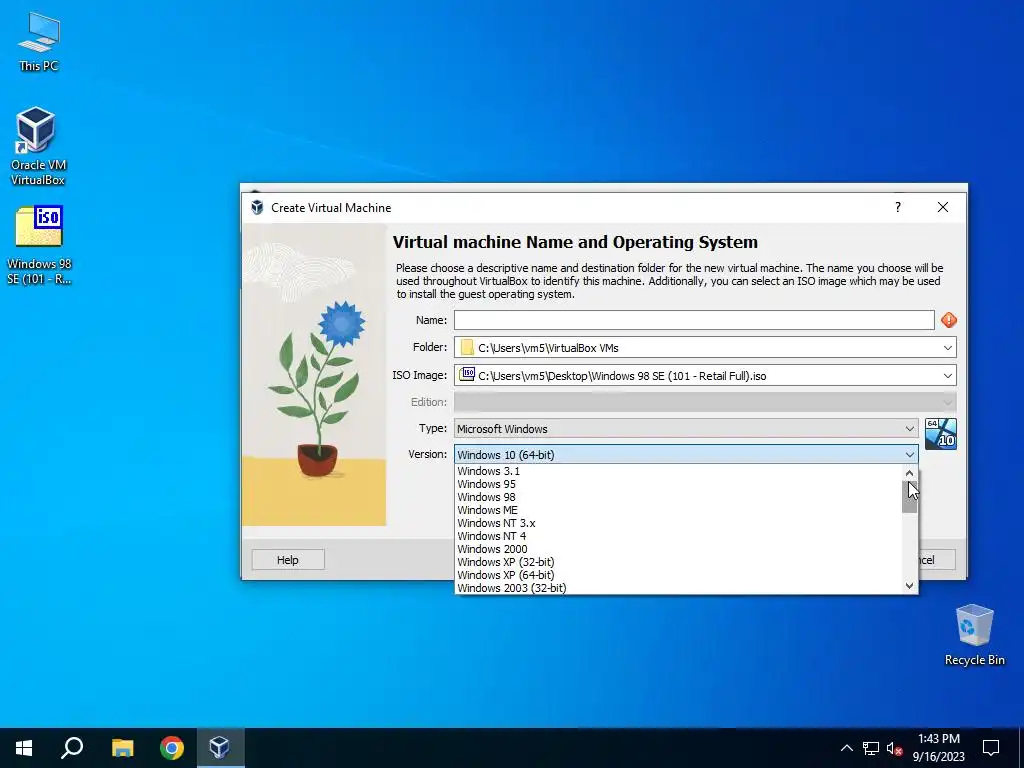The image size is (1024, 768).
Task: Open File Explorer from taskbar
Action: (x=122, y=748)
